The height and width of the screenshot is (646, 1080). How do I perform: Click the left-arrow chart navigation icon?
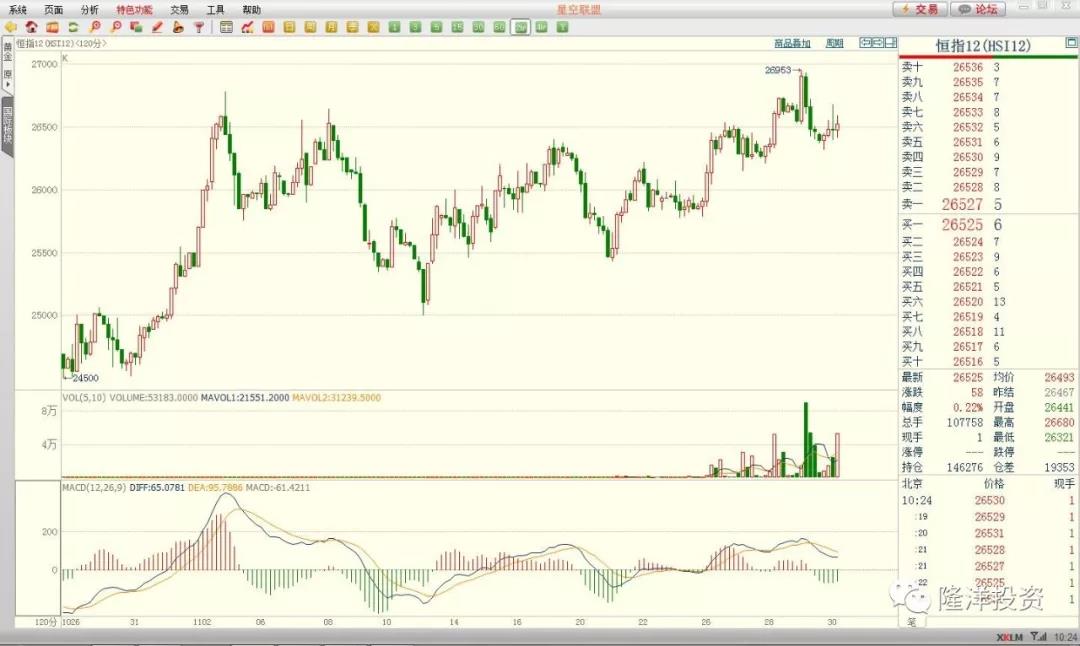(x=866, y=43)
